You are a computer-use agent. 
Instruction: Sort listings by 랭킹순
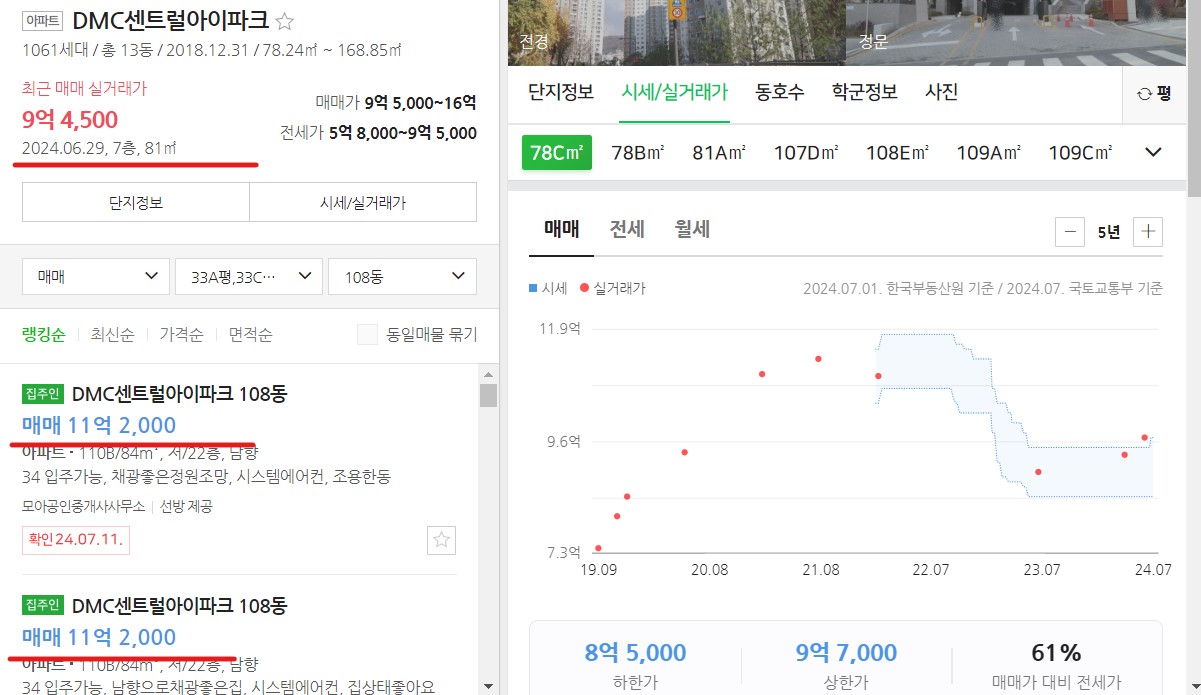tap(43, 335)
